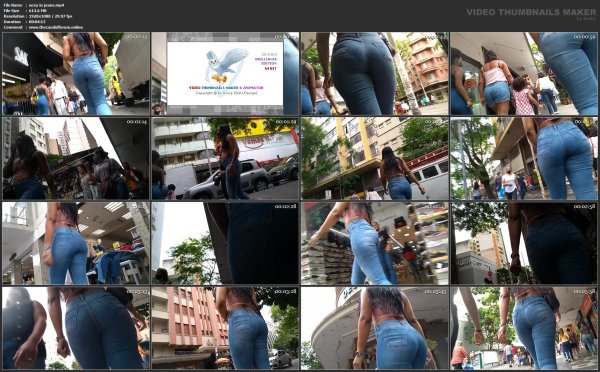Image resolution: width=600 pixels, height=372 pixels.
Task: Select the thumbnail with the red-brick corner building
Action: point(375,73)
